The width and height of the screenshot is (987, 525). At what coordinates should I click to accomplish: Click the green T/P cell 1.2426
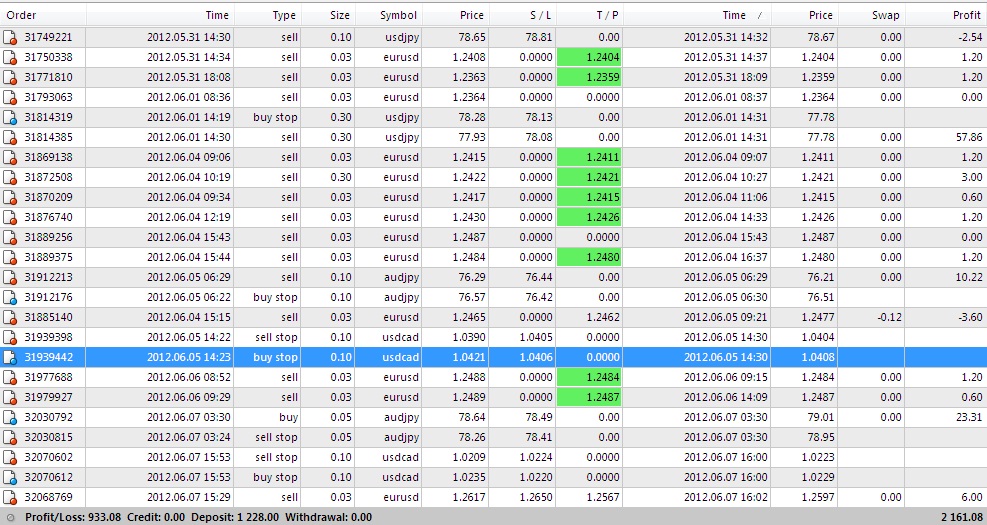click(x=589, y=218)
